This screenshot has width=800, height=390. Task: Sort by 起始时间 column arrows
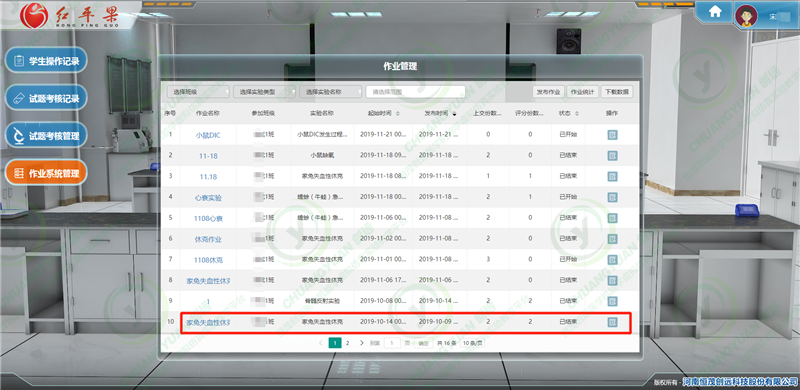click(x=397, y=113)
